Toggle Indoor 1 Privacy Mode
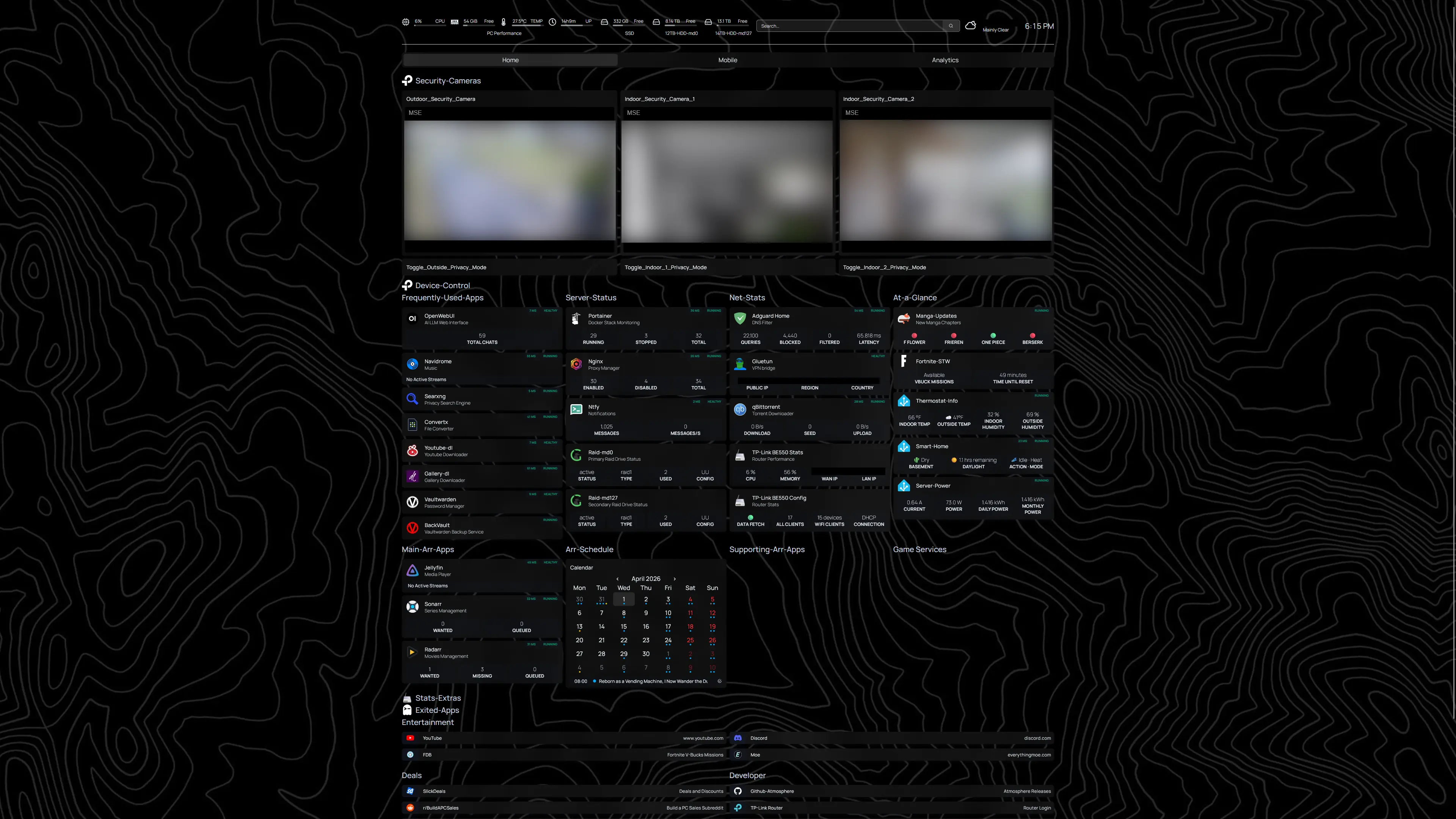Image resolution: width=1456 pixels, height=819 pixels. point(665,267)
